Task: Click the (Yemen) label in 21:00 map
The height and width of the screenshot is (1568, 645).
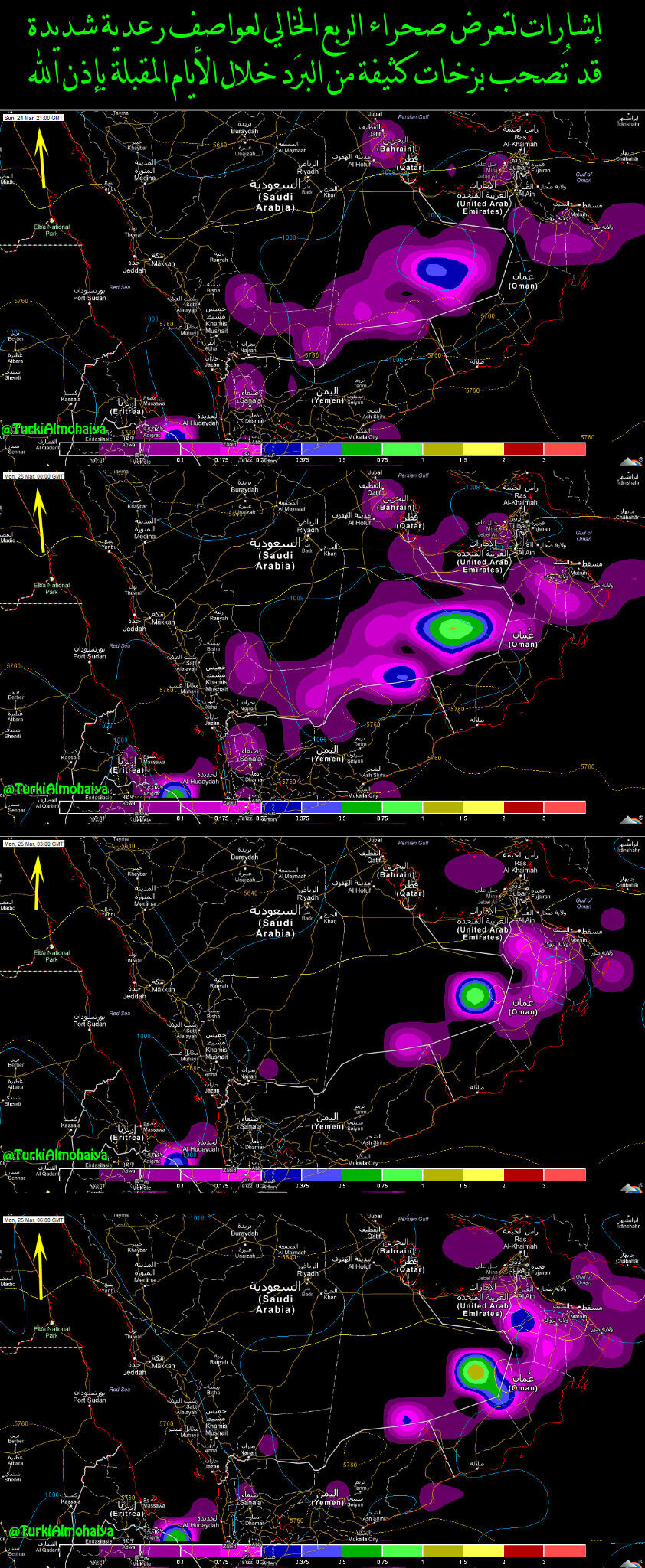Action: click(329, 400)
